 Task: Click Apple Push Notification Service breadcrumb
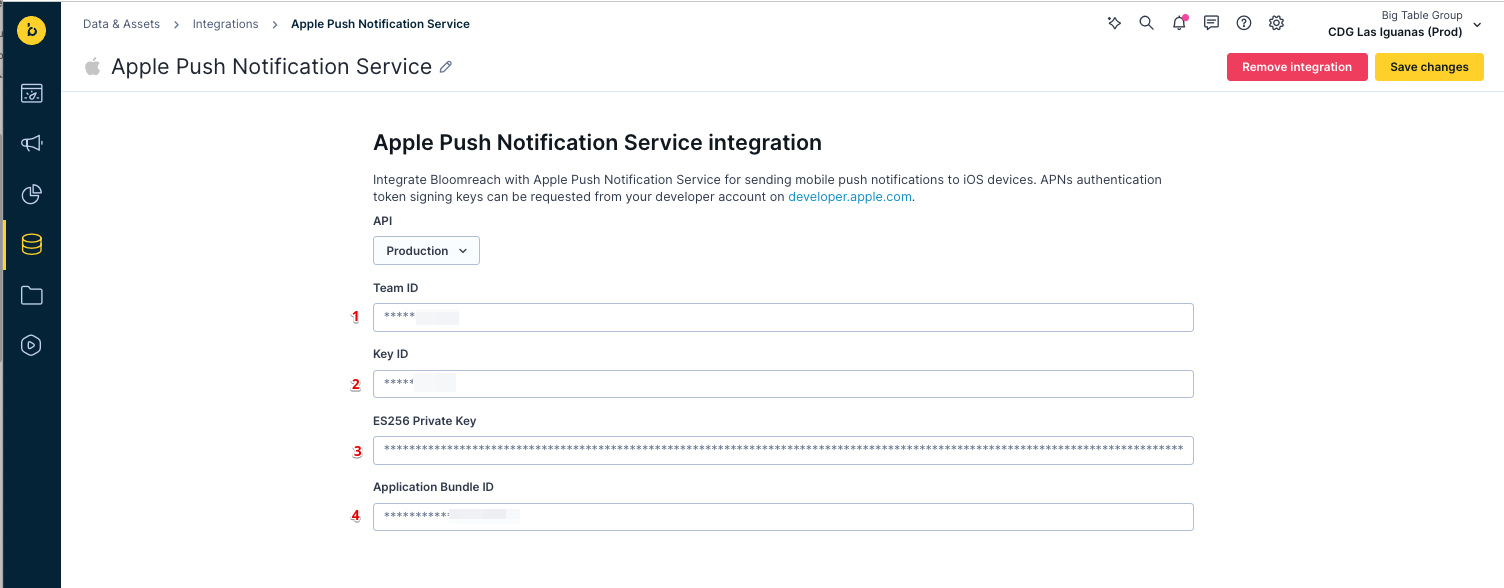[380, 24]
